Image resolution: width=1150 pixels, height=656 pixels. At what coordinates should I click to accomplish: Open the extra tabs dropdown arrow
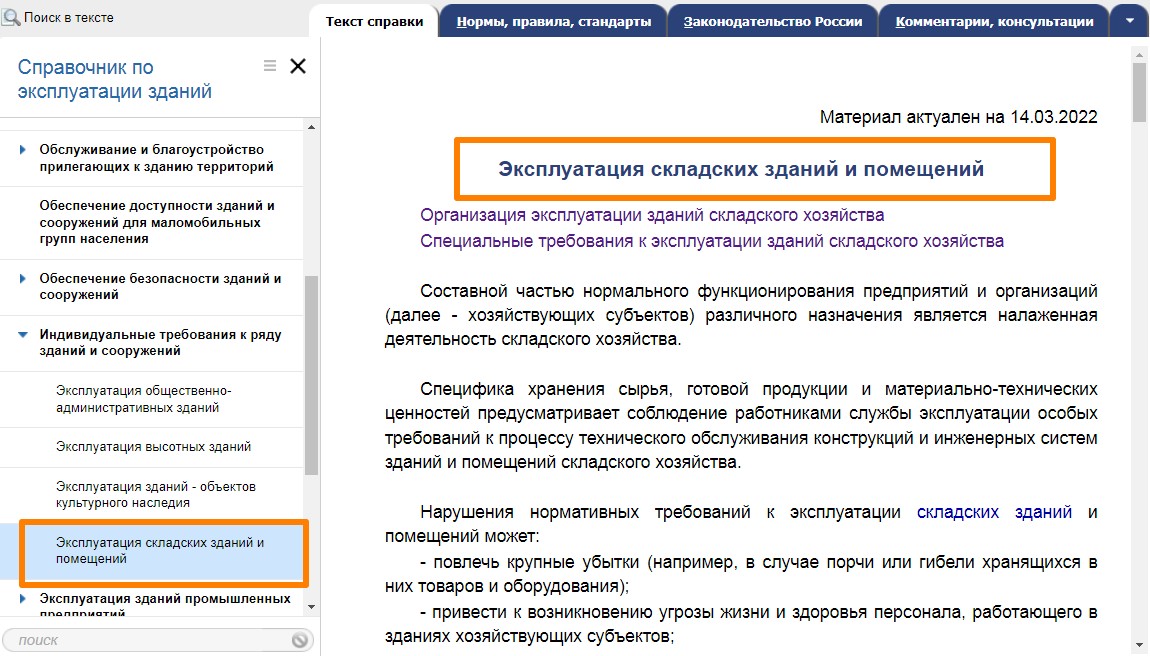(x=1129, y=21)
